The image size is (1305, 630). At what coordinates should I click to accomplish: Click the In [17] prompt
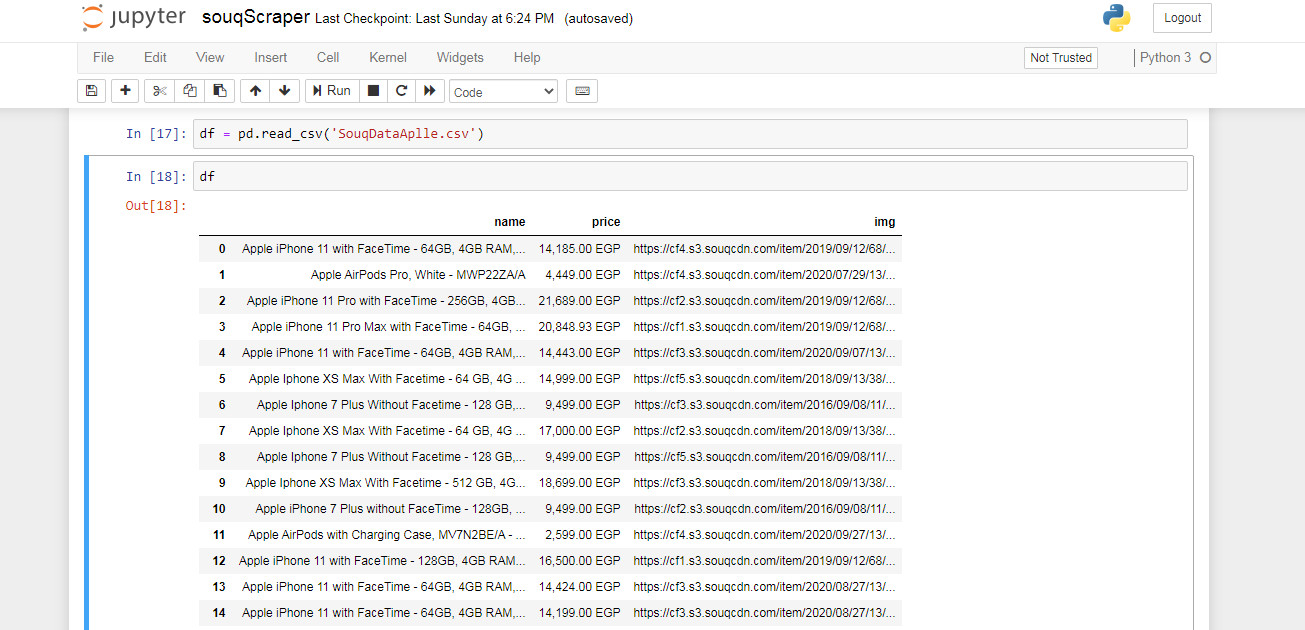coord(156,134)
